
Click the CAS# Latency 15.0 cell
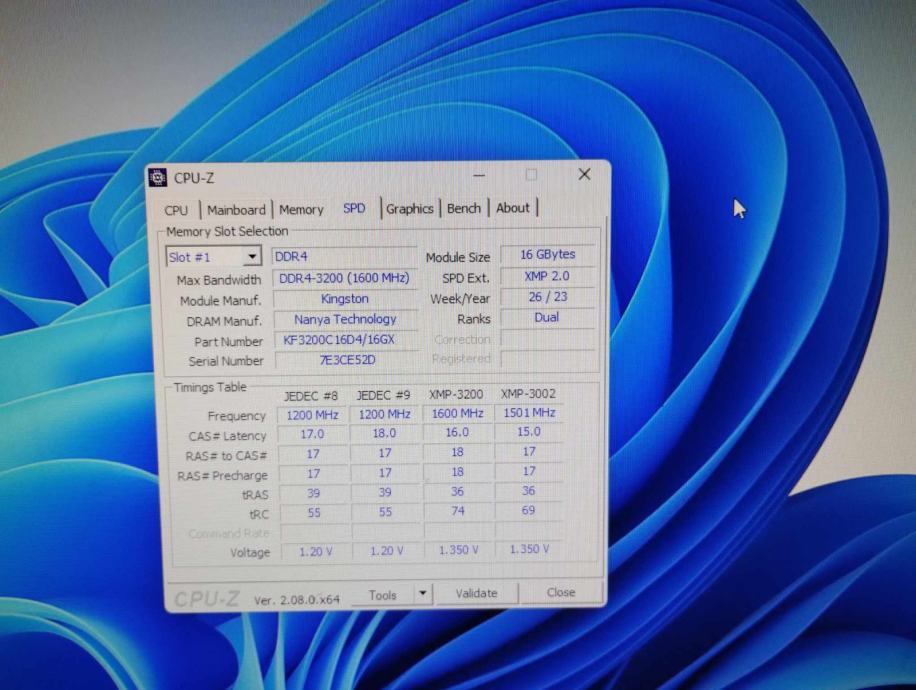click(x=529, y=432)
